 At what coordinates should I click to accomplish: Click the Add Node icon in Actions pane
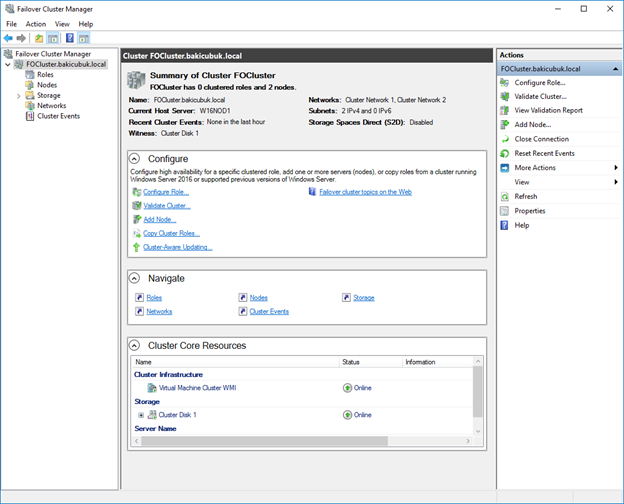point(505,125)
